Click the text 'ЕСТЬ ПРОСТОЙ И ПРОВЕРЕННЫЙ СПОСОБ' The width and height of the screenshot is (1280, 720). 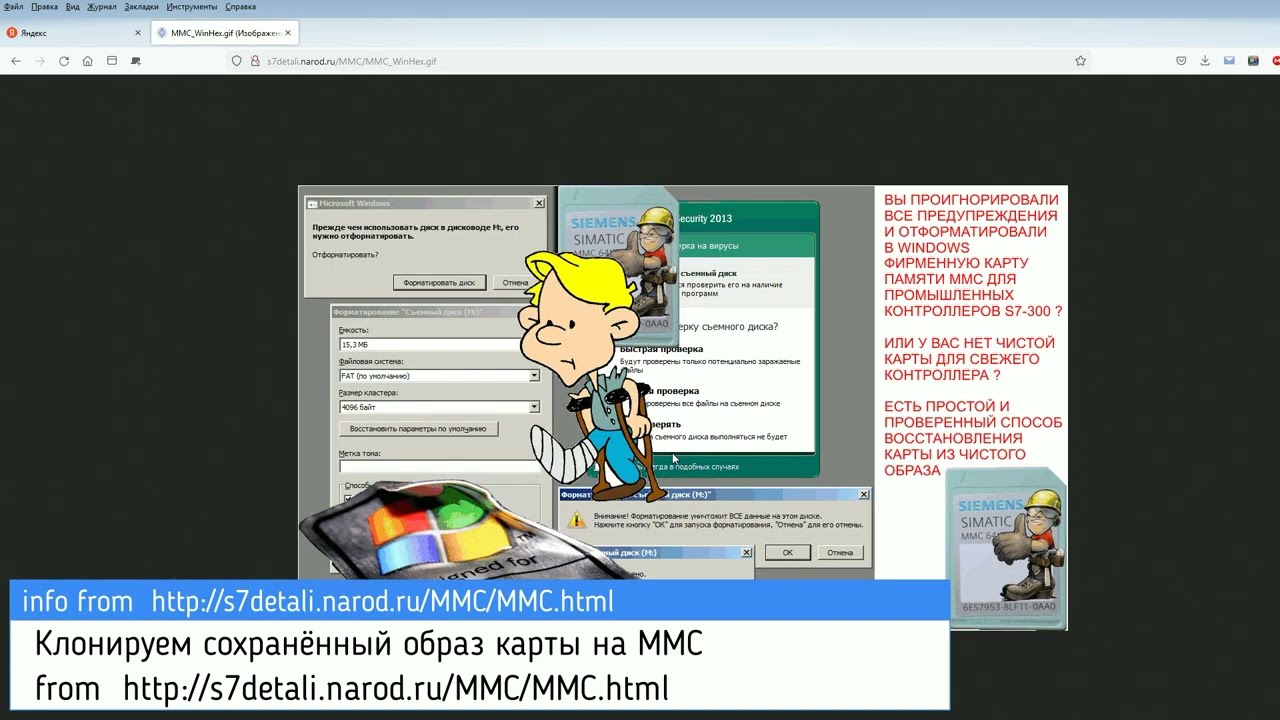point(973,415)
